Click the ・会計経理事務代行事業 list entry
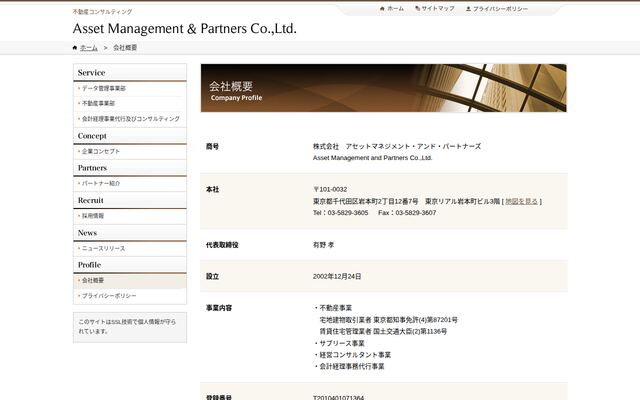The width and height of the screenshot is (640, 400). point(349,367)
